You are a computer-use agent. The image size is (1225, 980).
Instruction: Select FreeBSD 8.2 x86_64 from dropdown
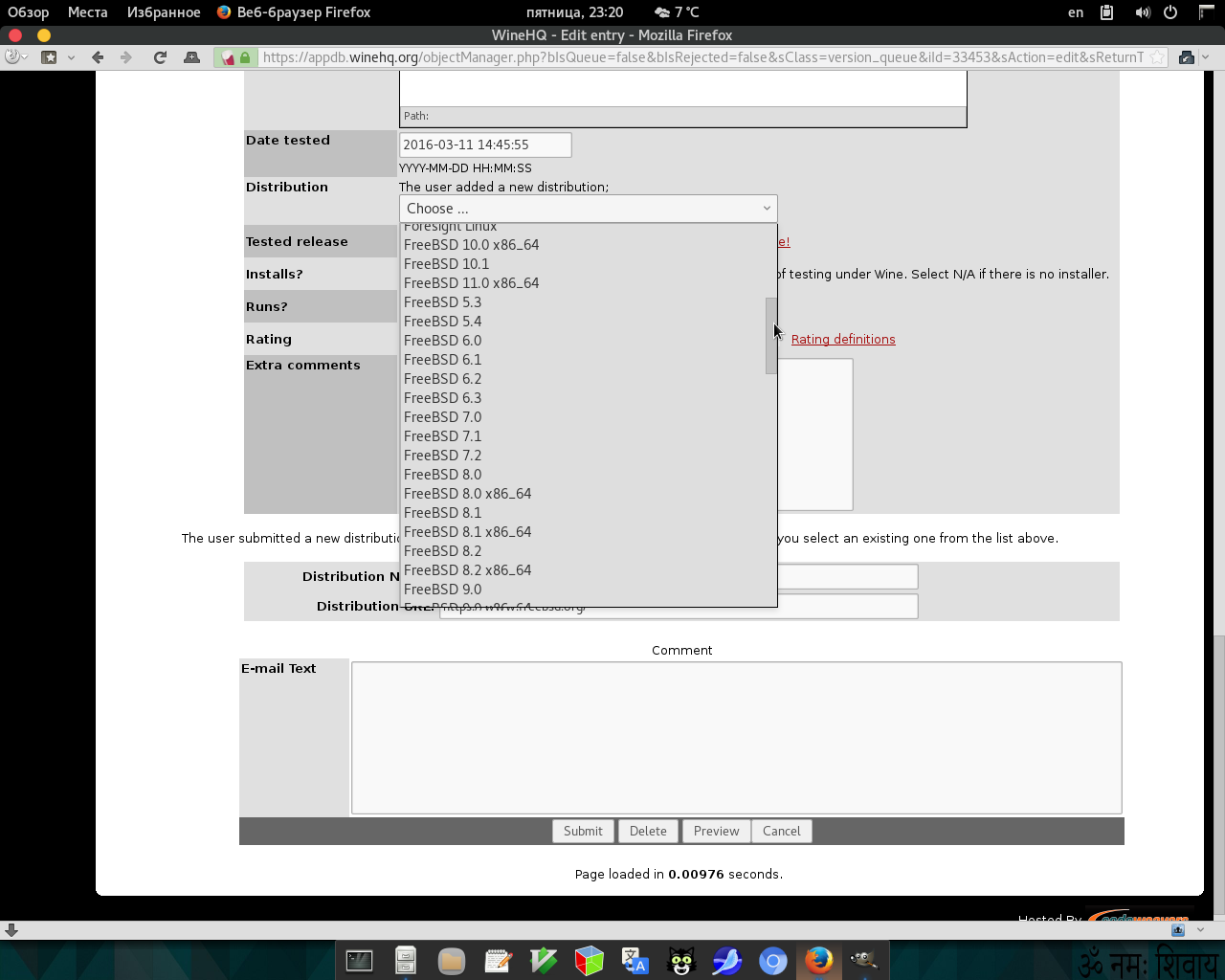582,570
